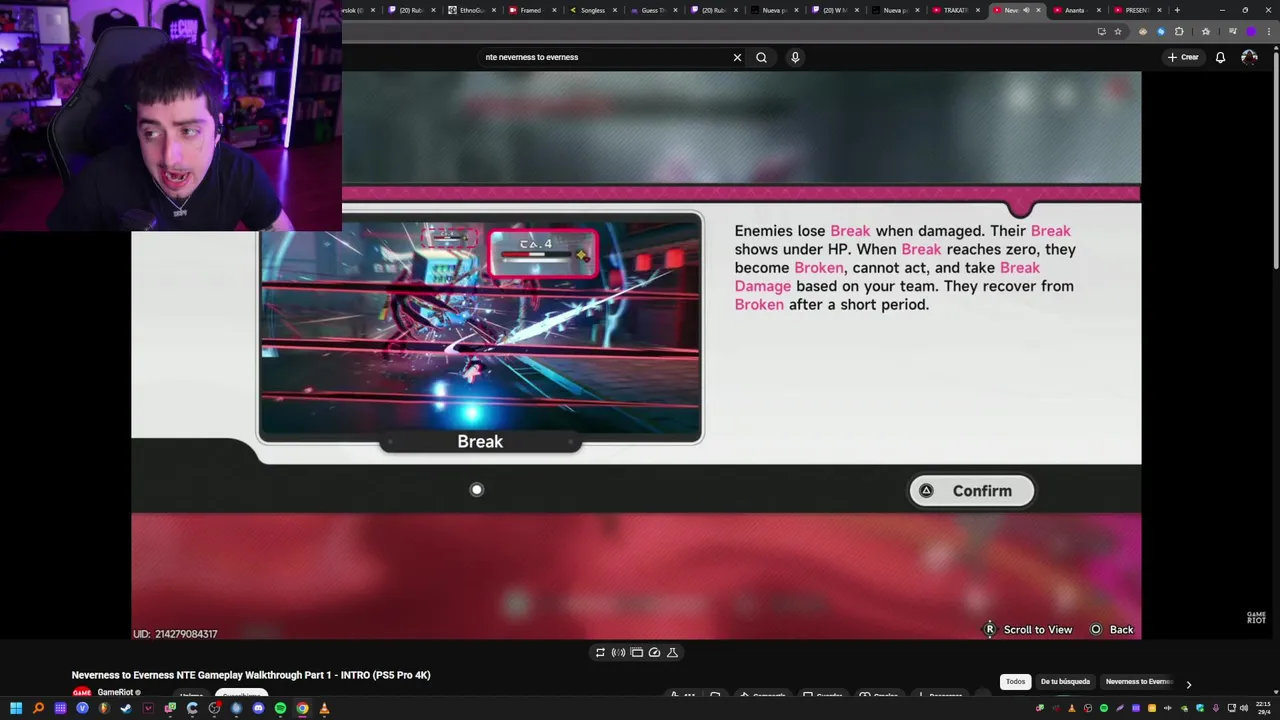Click the tutorial page indicator dot
Screen dimensions: 1280x720
coord(477,490)
